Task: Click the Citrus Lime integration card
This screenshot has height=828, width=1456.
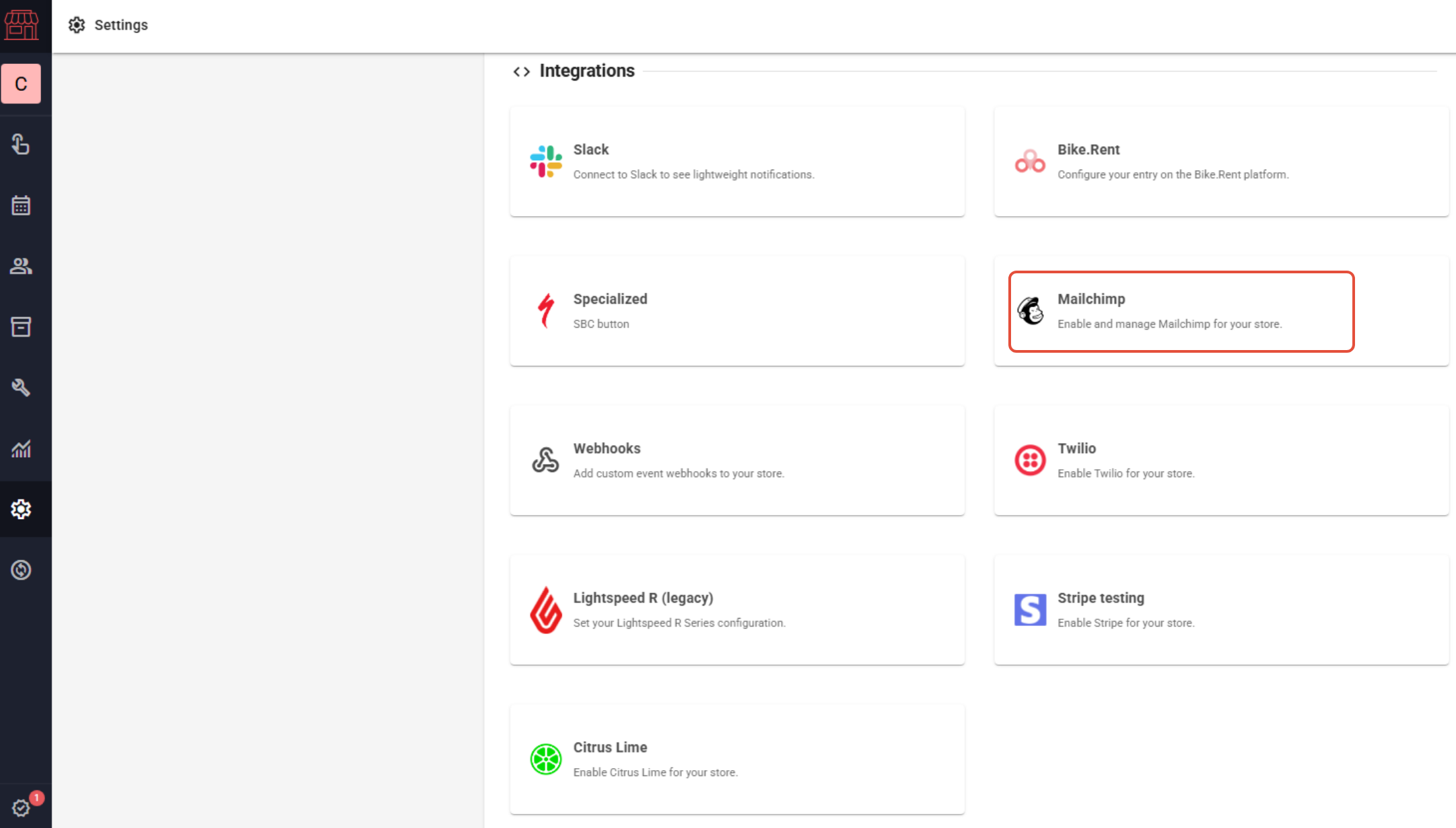Action: click(x=737, y=759)
